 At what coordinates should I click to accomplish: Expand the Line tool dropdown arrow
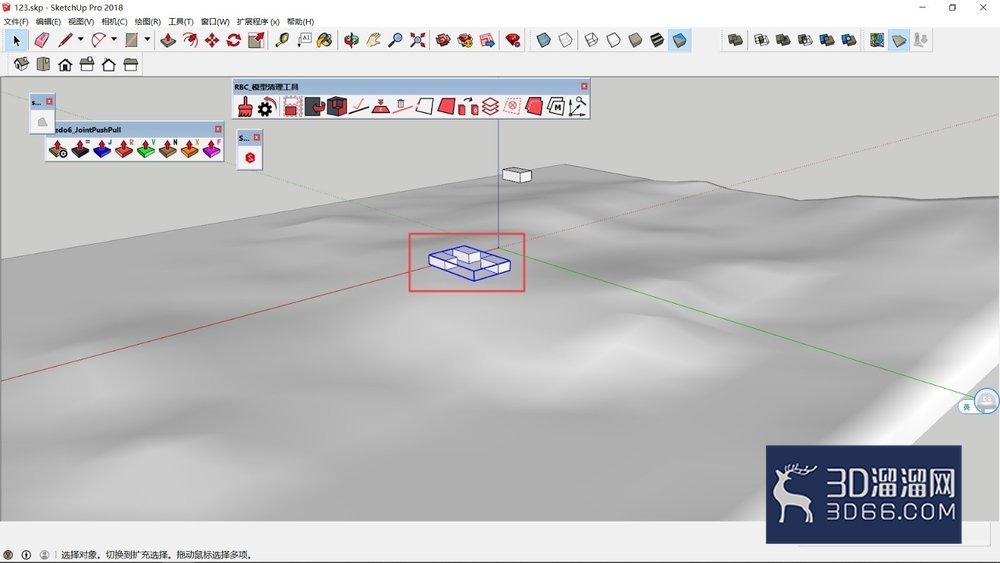coord(80,40)
